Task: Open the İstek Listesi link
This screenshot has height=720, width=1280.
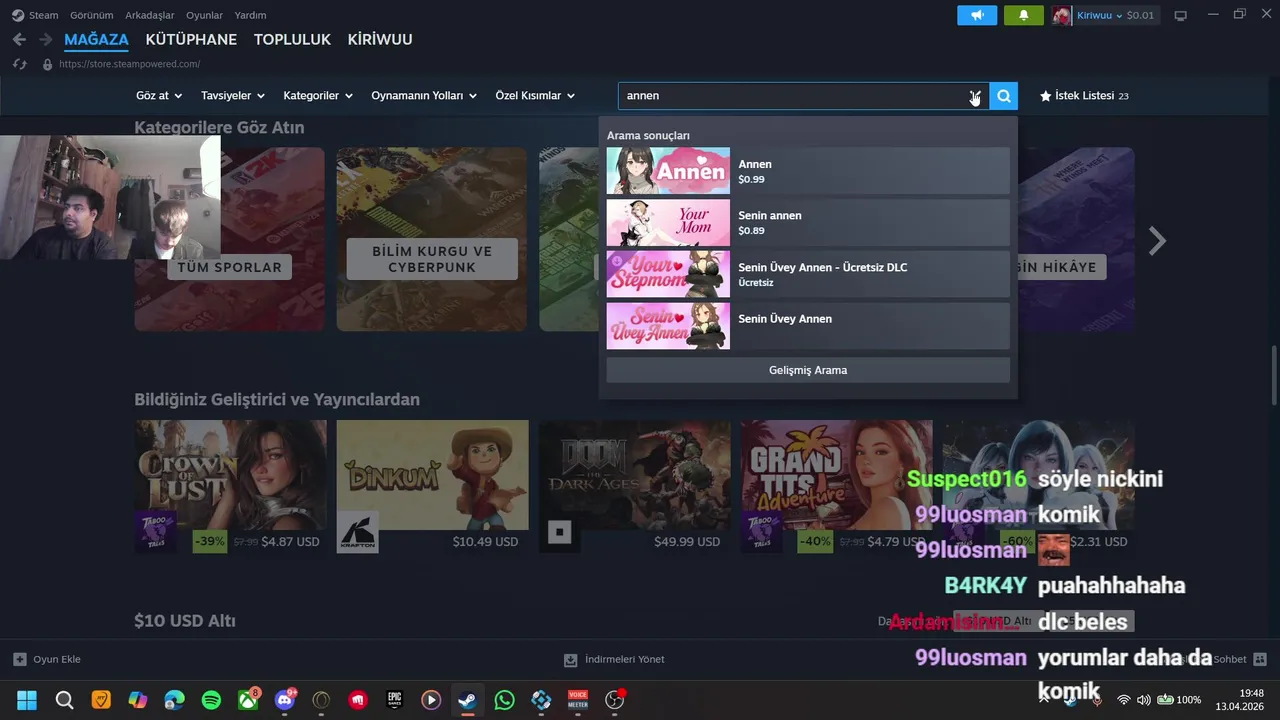Action: (1084, 96)
